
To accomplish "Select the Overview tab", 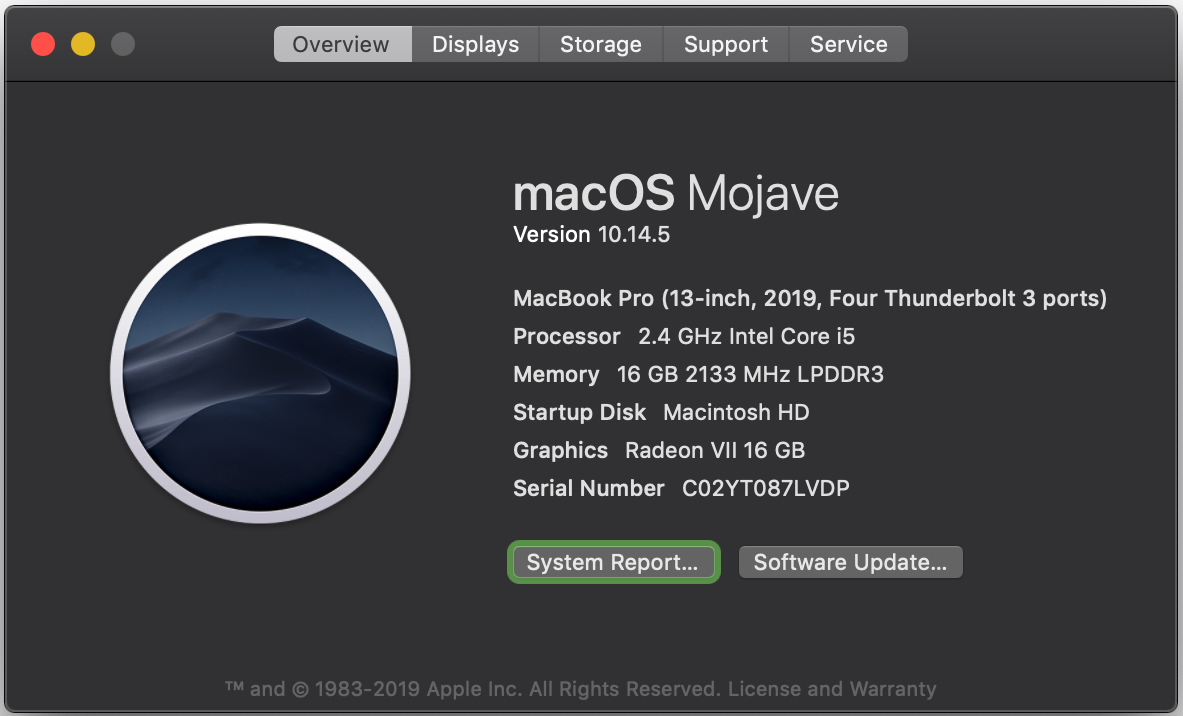I will (x=342, y=44).
